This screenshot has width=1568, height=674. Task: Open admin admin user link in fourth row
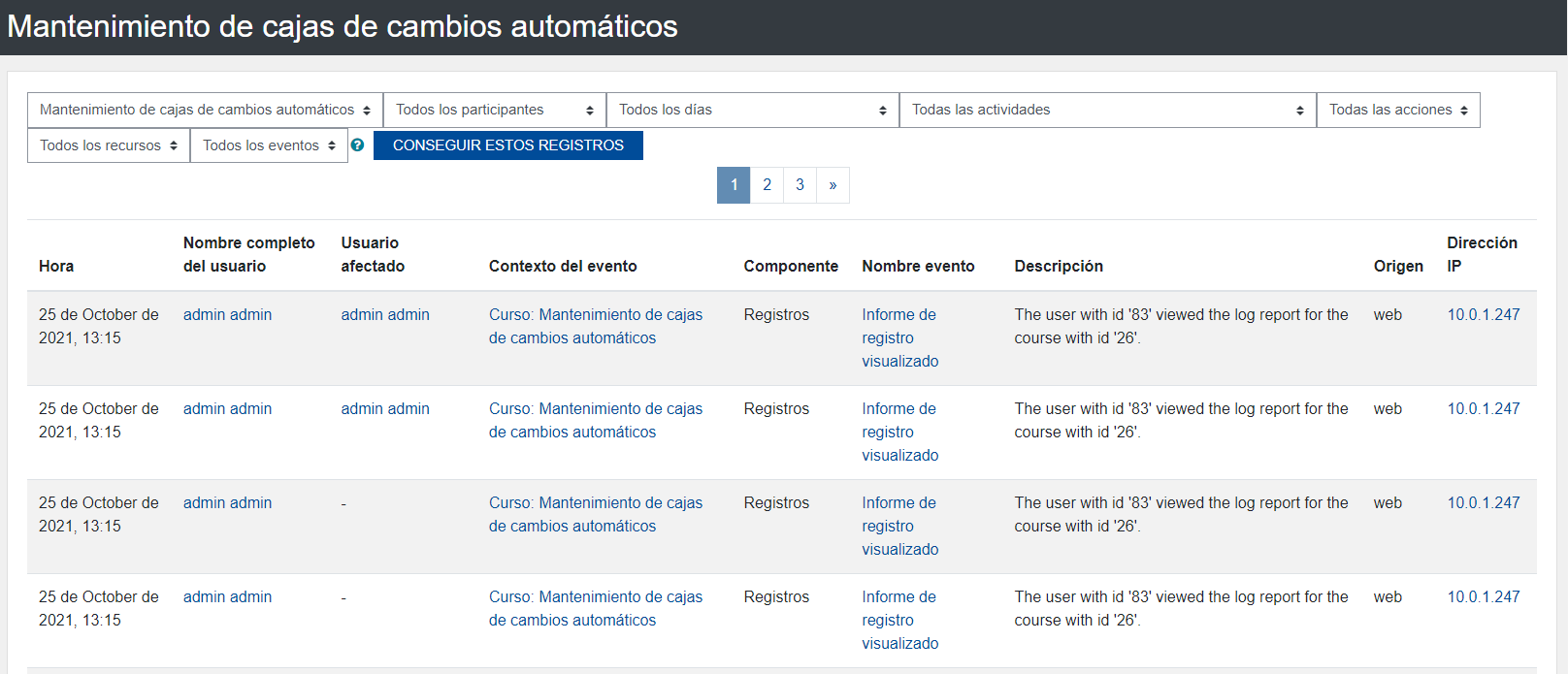click(227, 597)
